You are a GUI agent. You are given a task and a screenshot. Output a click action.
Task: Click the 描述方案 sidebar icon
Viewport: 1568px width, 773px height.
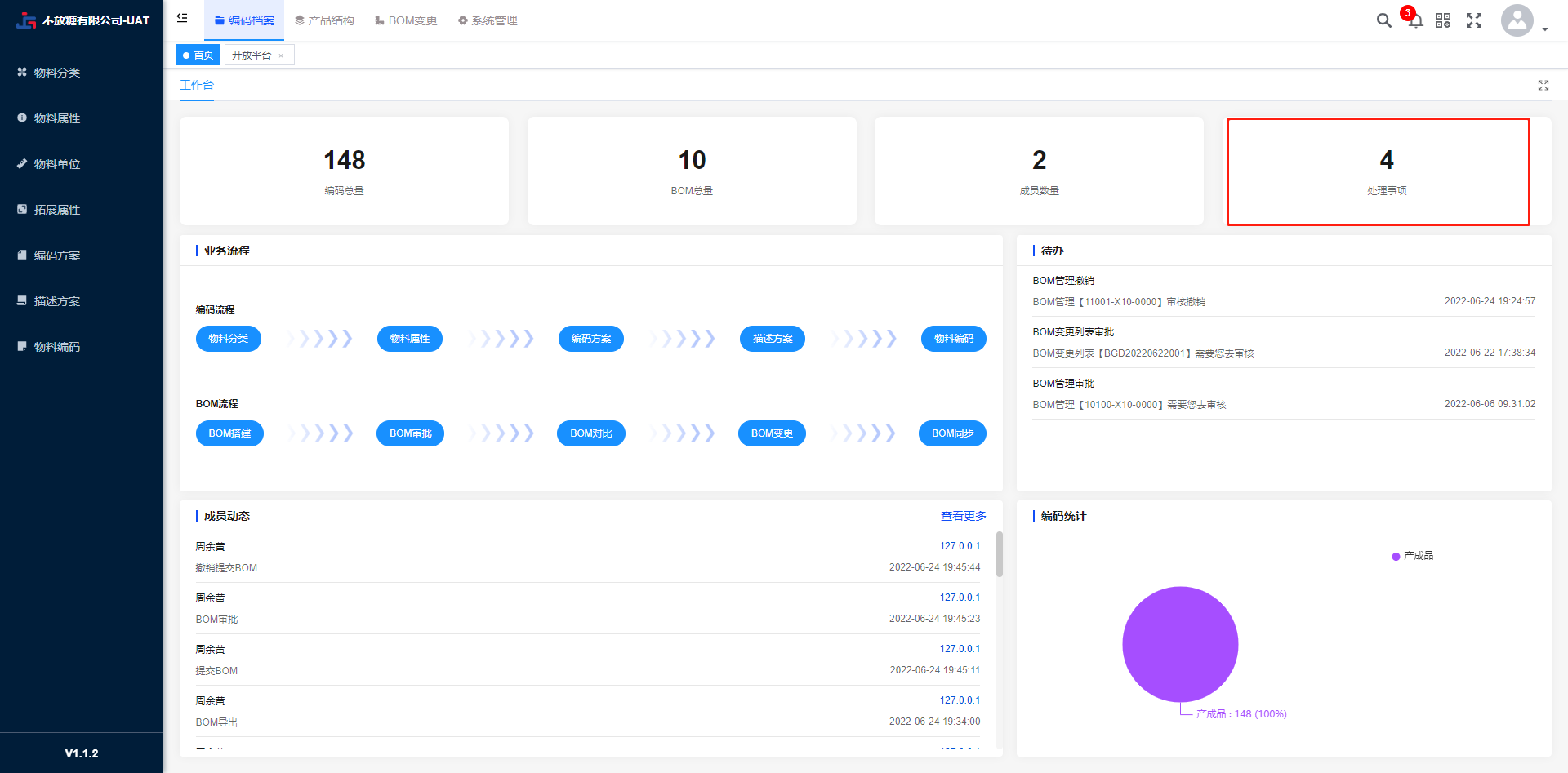22,300
